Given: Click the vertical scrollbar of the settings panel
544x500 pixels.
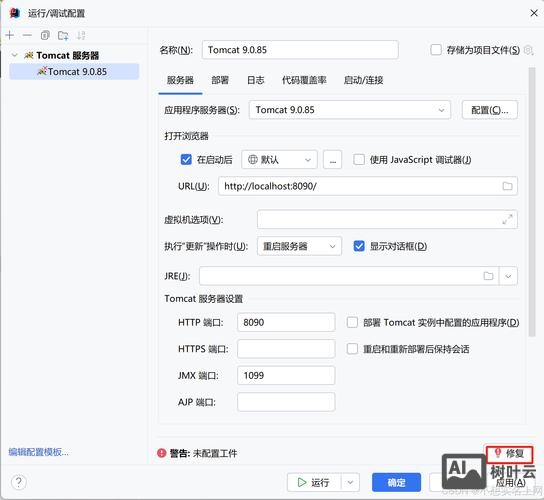Looking at the screenshot, I should (x=532, y=202).
